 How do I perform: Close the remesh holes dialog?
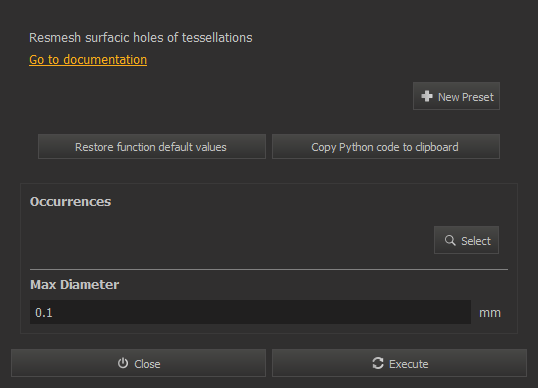pos(138,363)
